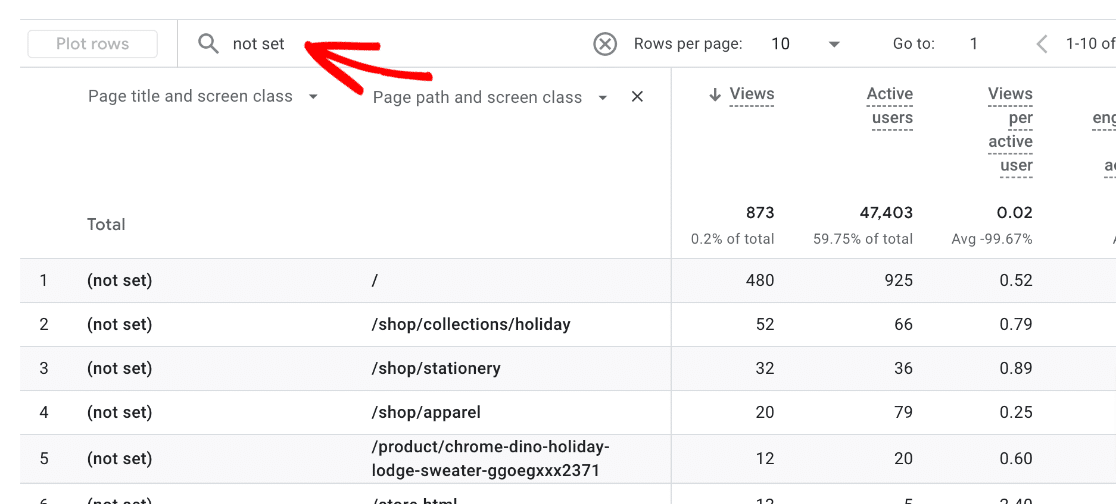Click the 'not set' search field
Screen dimensions: 1116x504
[x=258, y=44]
